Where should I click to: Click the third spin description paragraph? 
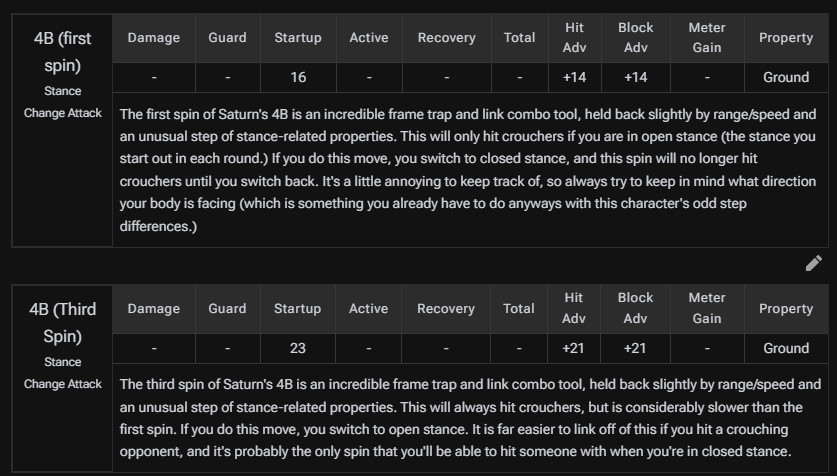click(470, 418)
